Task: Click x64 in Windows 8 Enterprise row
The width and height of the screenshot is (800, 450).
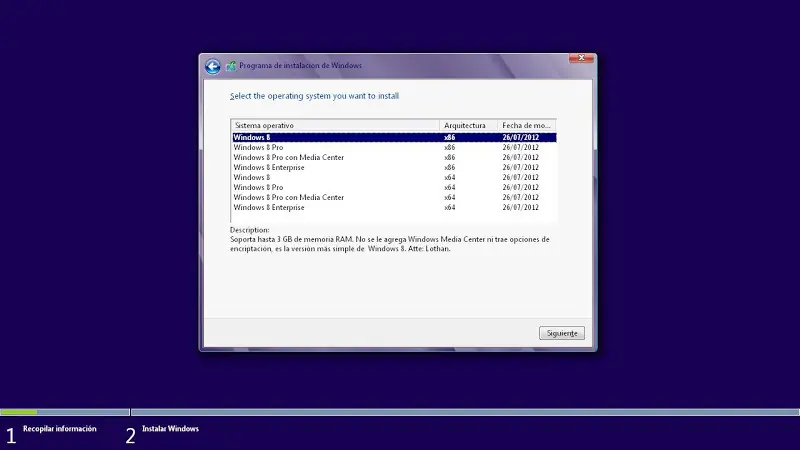Action: point(449,208)
